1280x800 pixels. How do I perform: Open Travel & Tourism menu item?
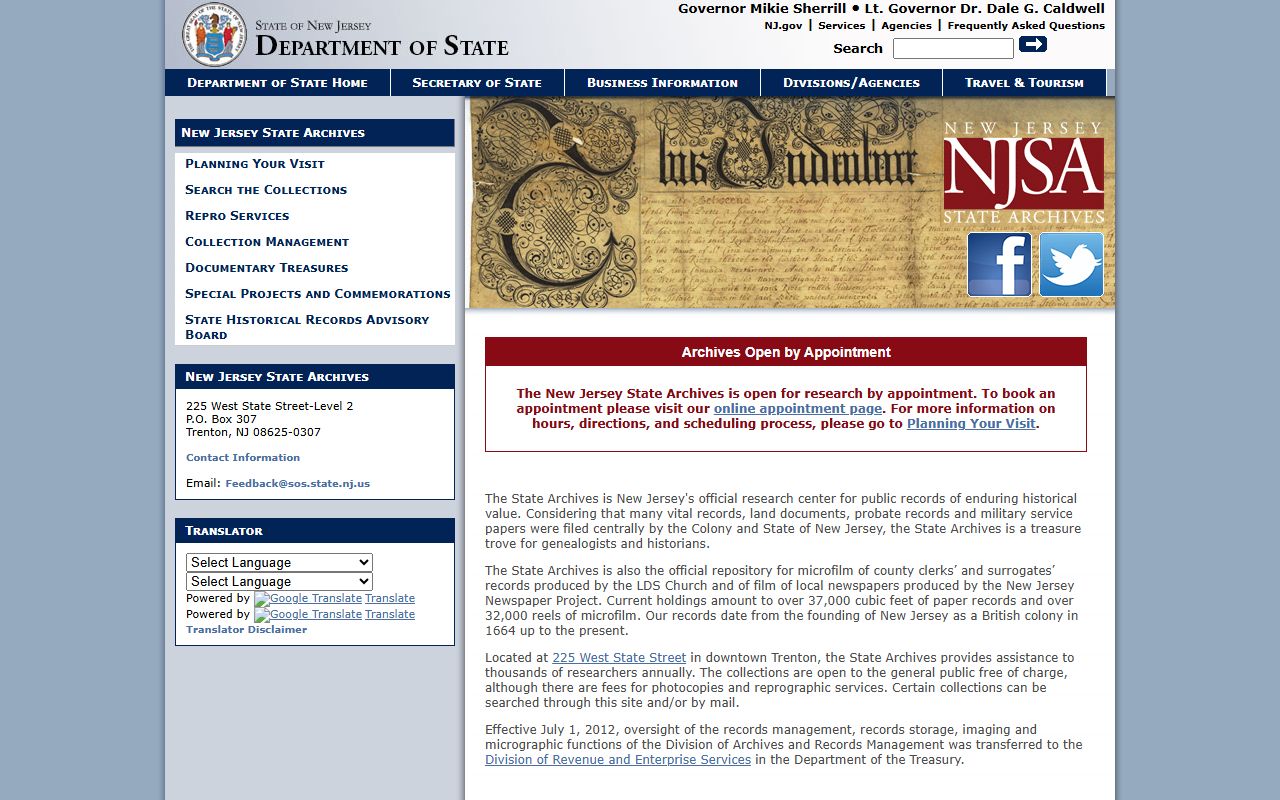tap(1024, 83)
